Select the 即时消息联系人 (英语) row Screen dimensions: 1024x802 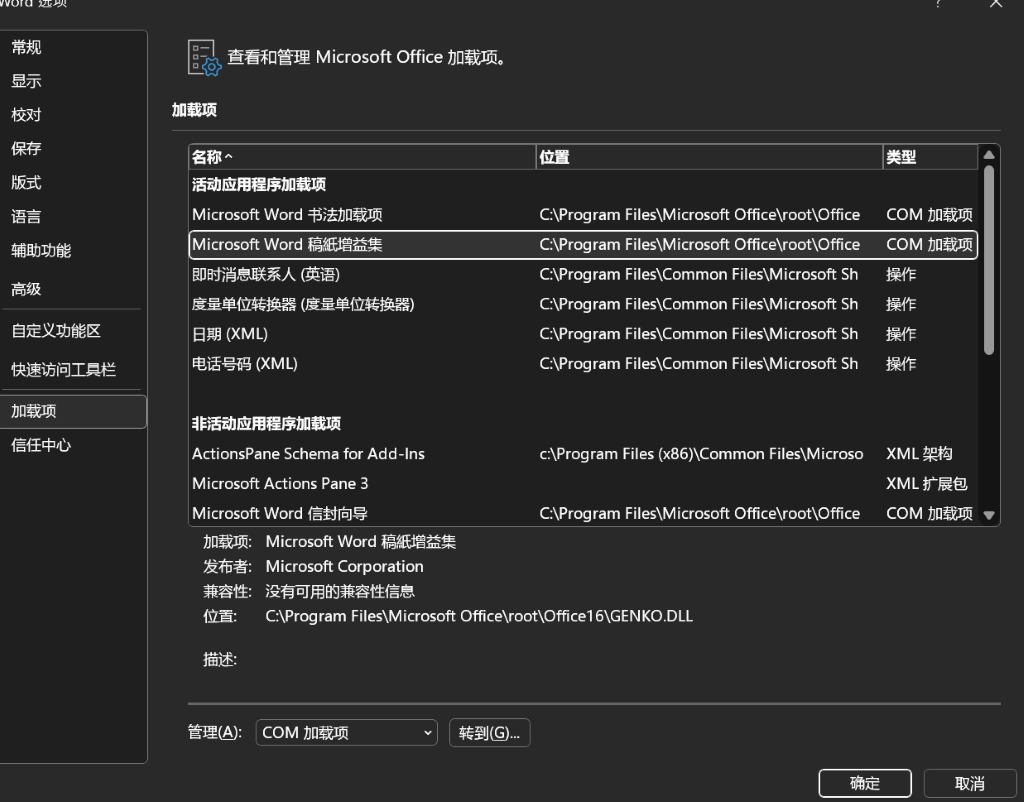click(x=583, y=274)
